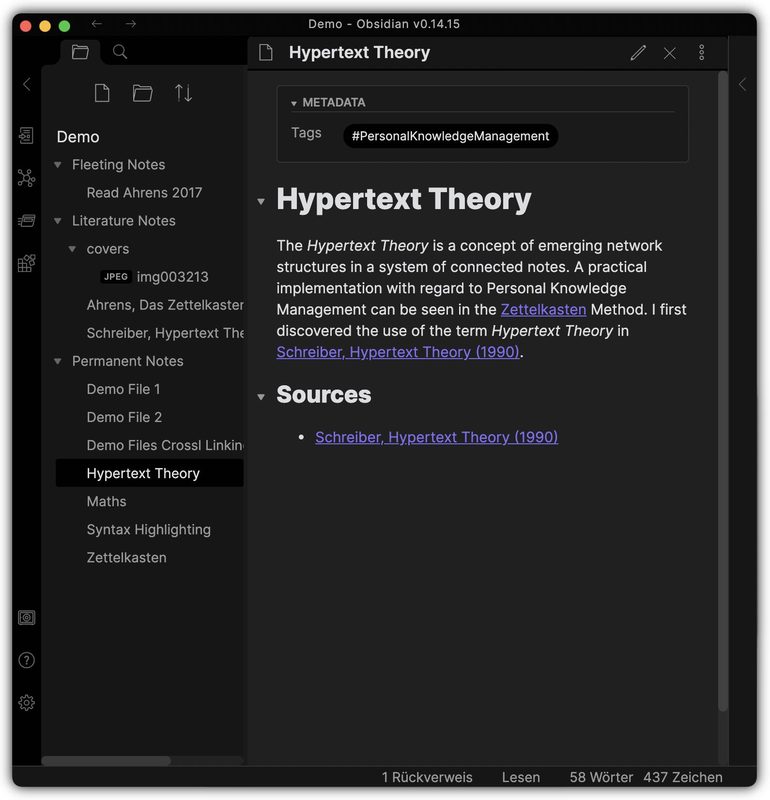770x800 pixels.
Task: Click 1 Rückverweis in status bar
Action: 427,778
